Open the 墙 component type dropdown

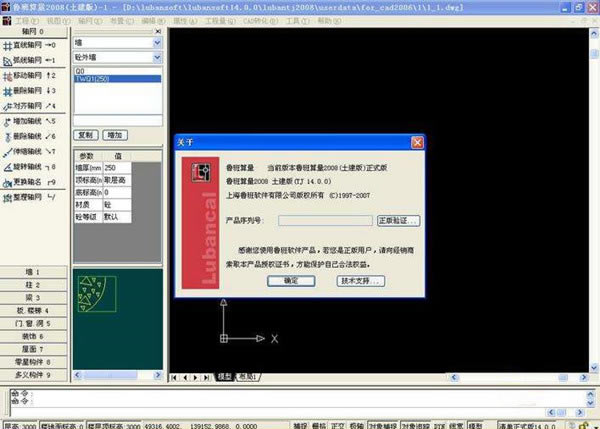pos(157,43)
